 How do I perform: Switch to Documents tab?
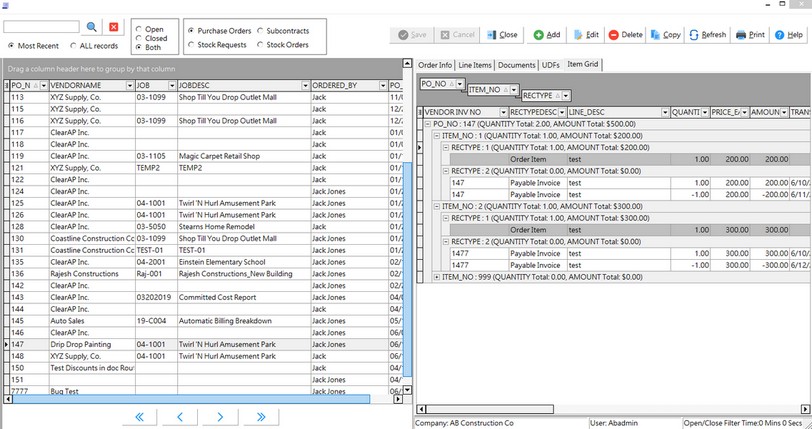coord(516,65)
